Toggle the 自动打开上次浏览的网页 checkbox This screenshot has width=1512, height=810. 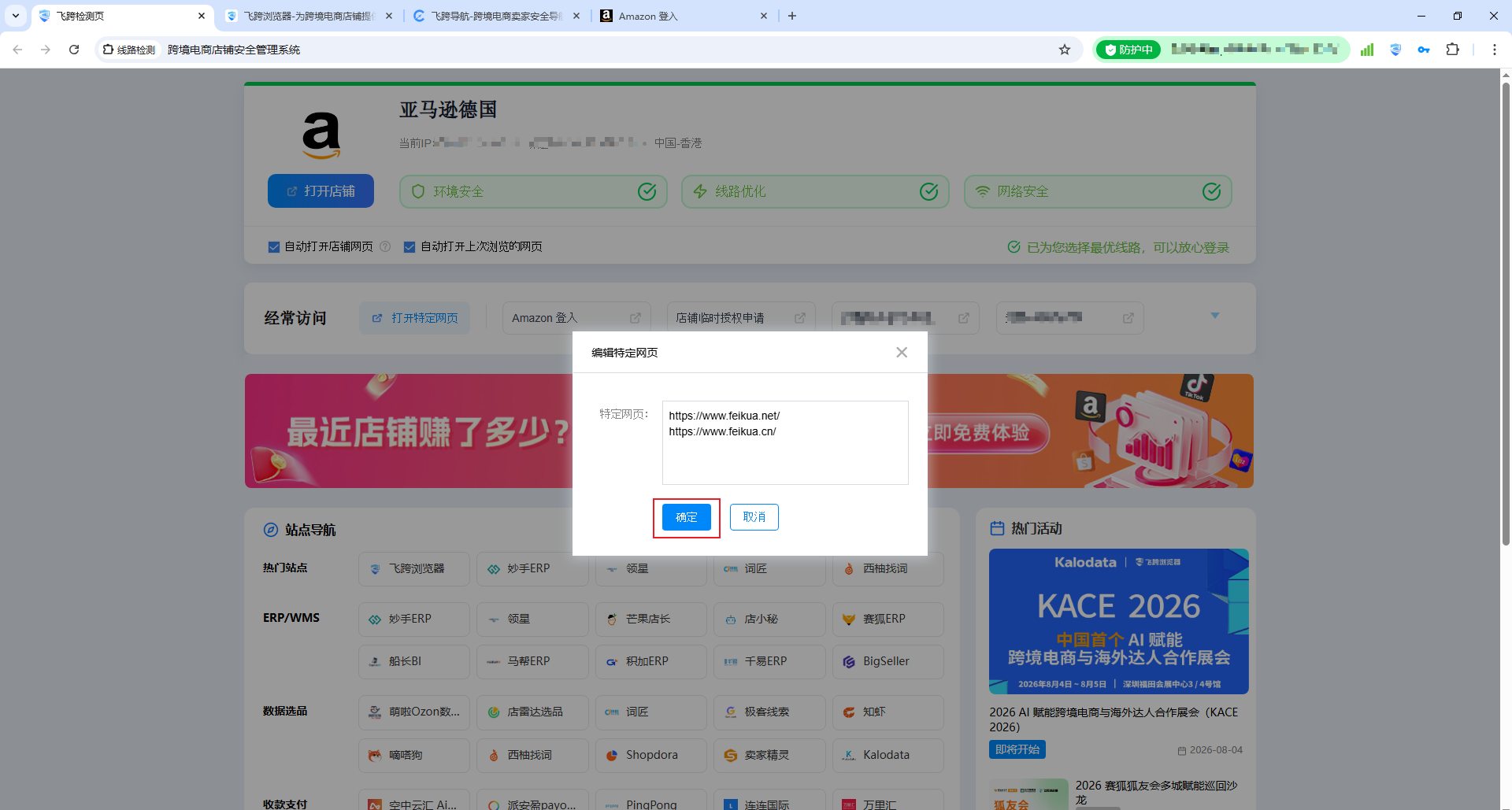coord(409,247)
